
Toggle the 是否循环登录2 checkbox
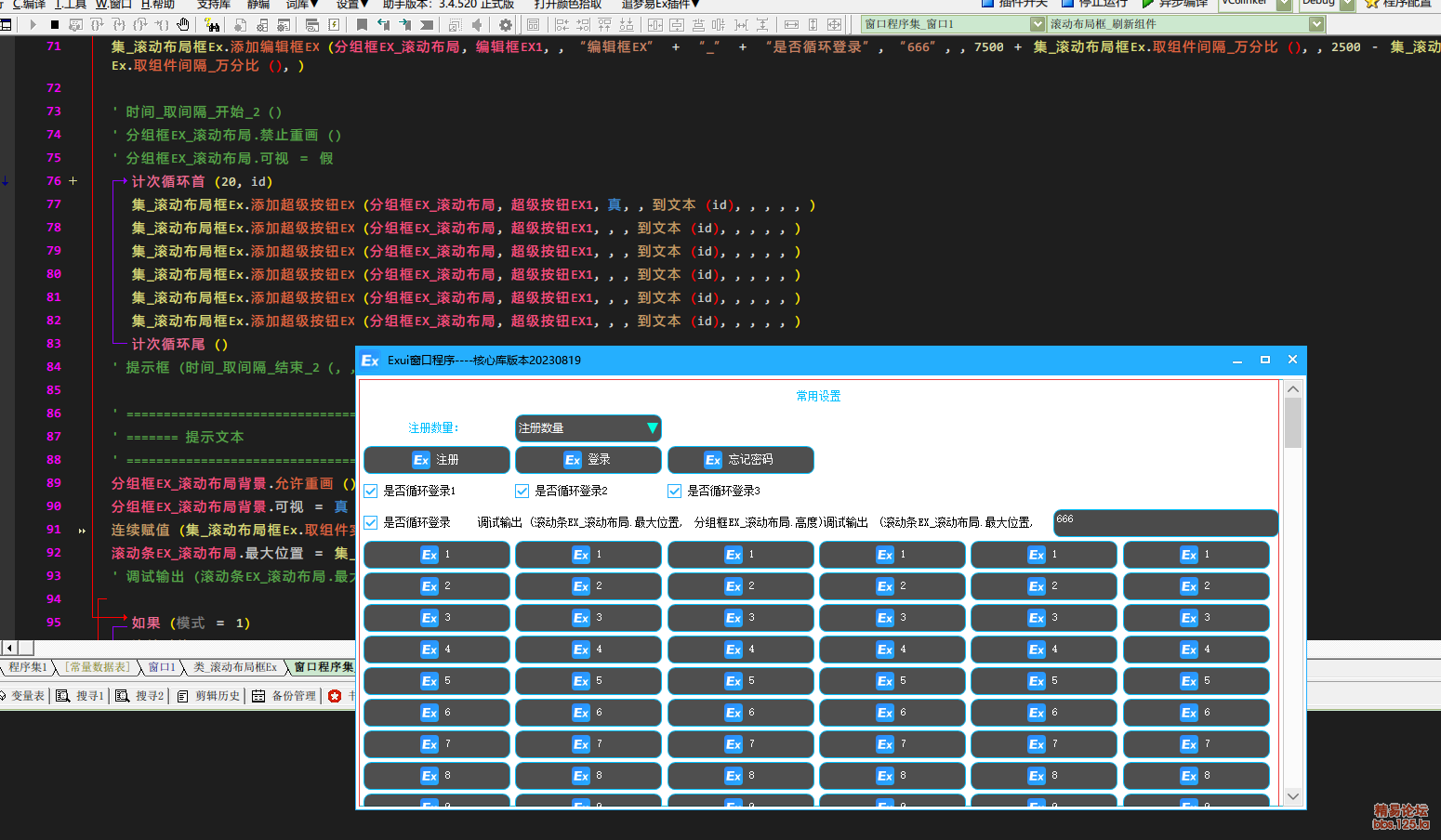pyautogui.click(x=522, y=491)
